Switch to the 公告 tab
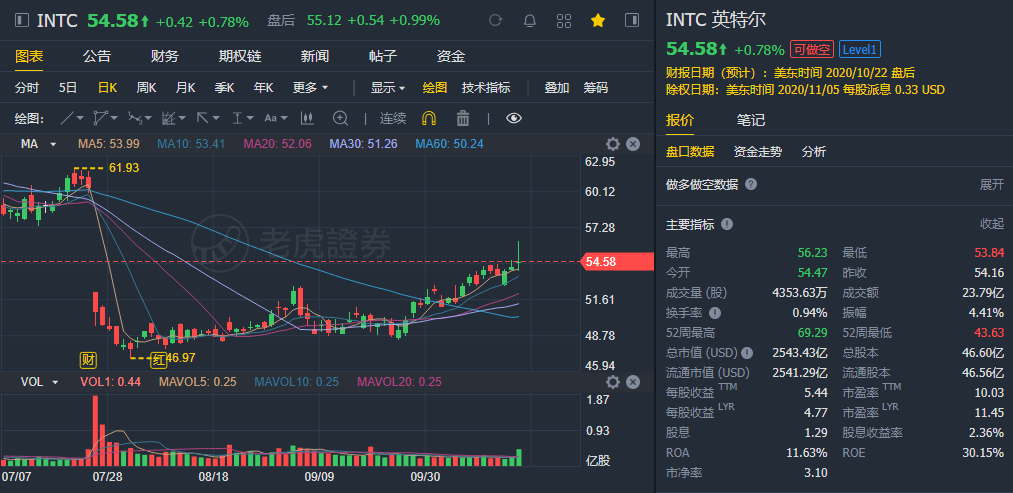The width and height of the screenshot is (1013, 493). 97,56
